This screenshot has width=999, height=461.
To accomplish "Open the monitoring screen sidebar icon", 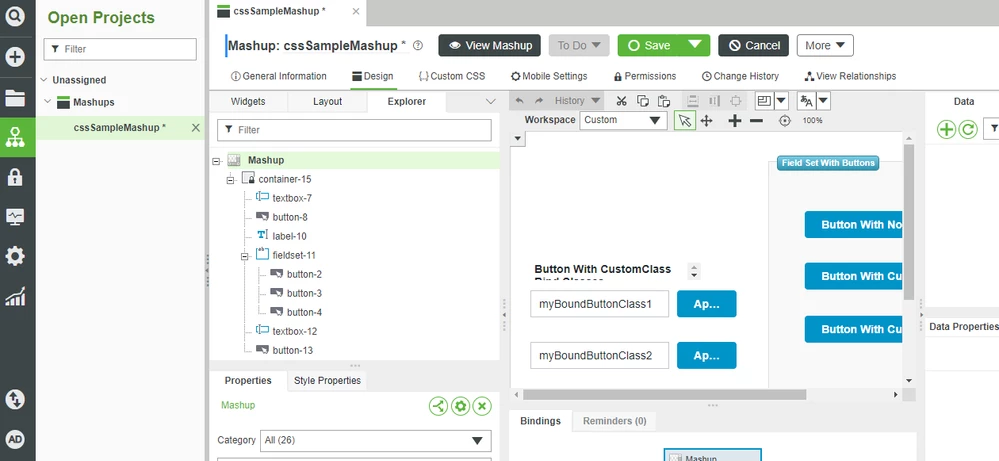I will 15,216.
